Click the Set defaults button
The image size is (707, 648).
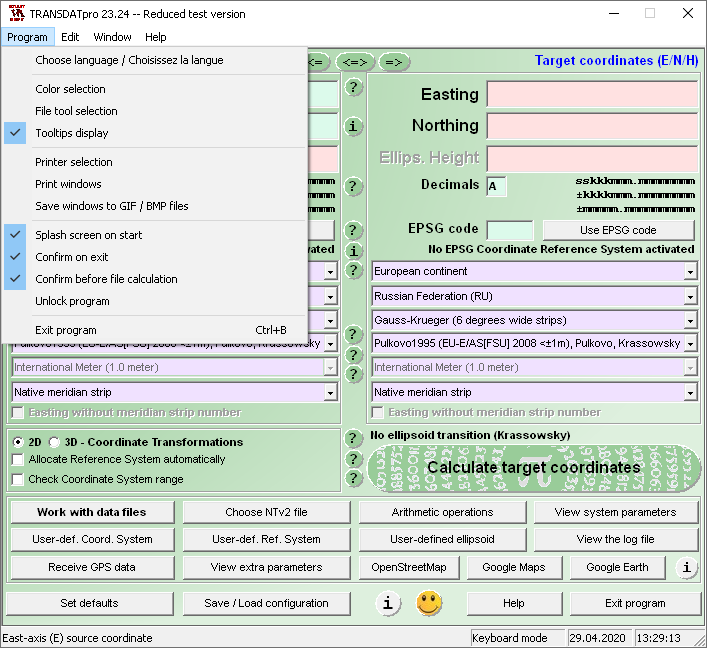tap(89, 603)
